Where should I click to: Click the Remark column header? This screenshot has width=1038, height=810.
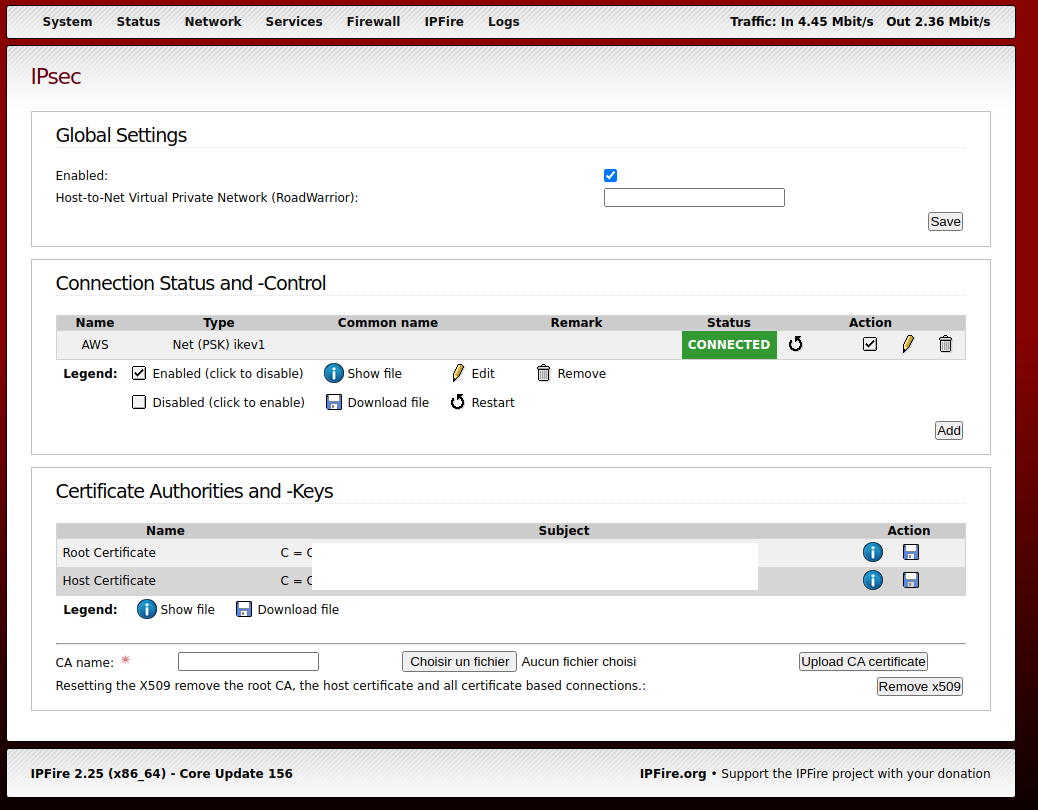577,322
